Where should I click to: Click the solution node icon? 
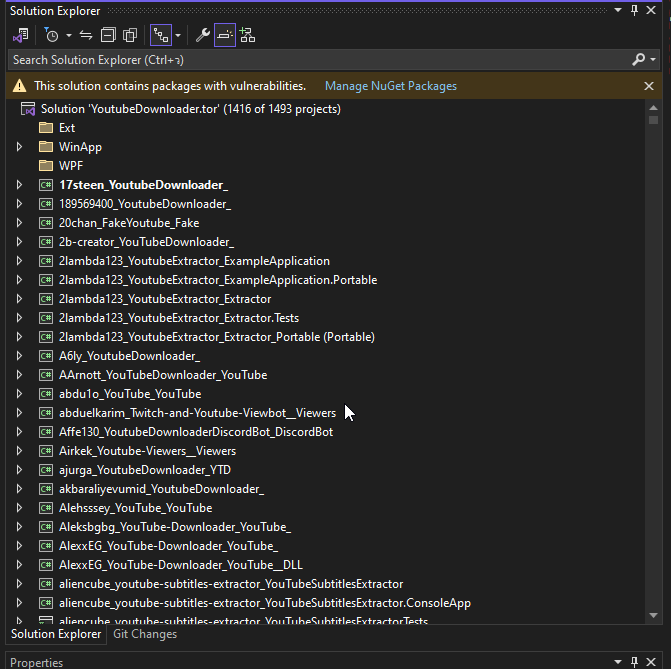click(28, 109)
